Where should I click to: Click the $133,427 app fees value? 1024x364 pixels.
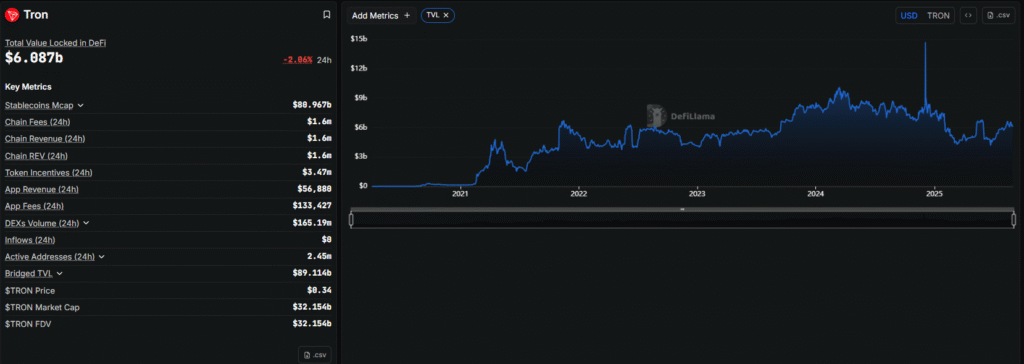pos(312,206)
